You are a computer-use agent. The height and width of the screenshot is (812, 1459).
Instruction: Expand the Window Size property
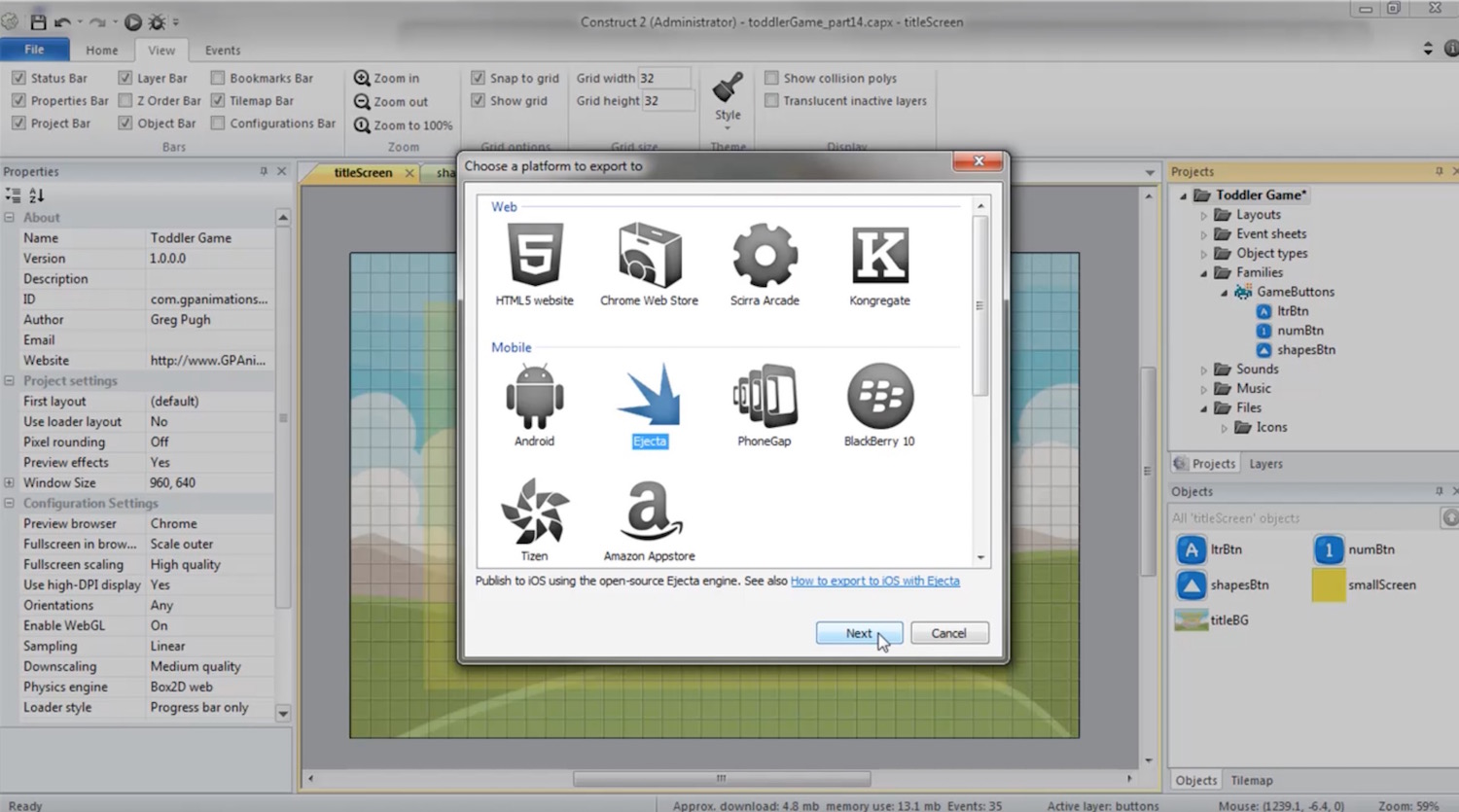(x=10, y=482)
